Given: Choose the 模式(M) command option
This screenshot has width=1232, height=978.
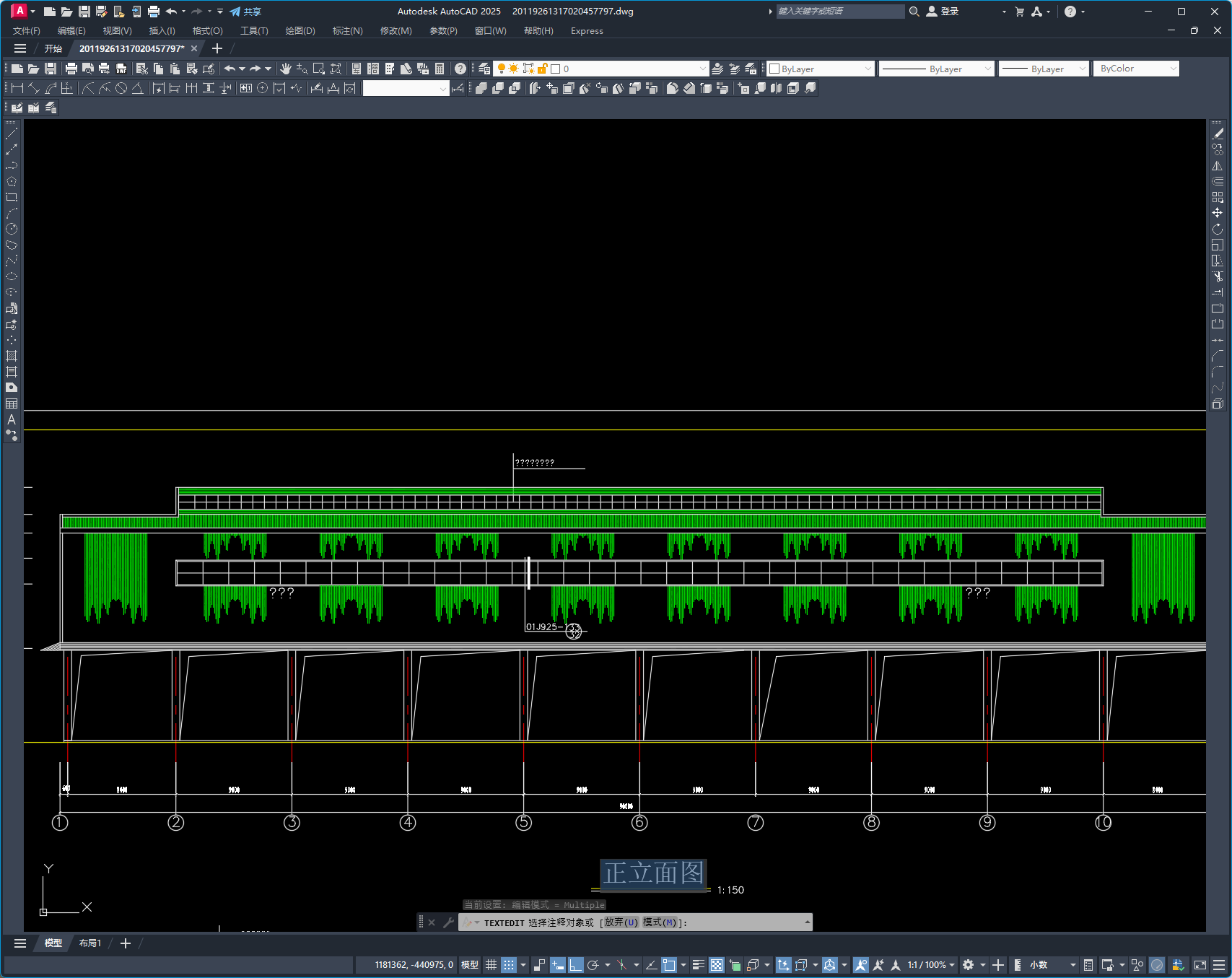Looking at the screenshot, I should click(660, 922).
